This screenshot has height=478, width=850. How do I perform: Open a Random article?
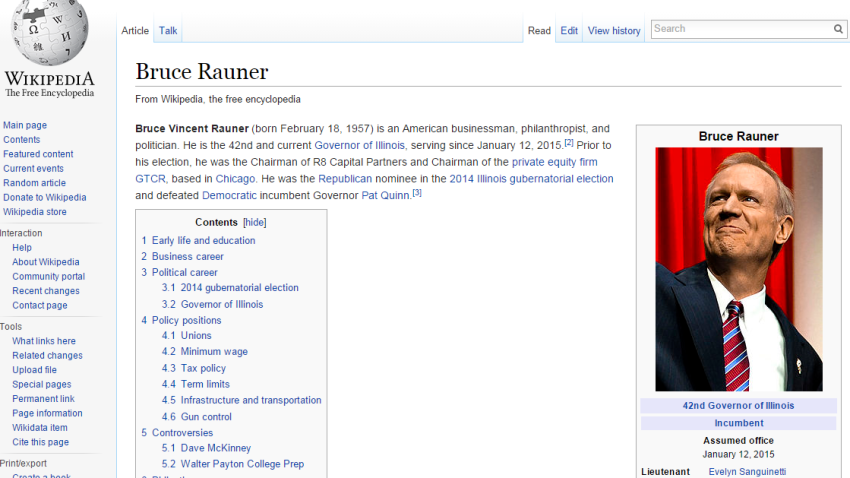pyautogui.click(x=34, y=183)
